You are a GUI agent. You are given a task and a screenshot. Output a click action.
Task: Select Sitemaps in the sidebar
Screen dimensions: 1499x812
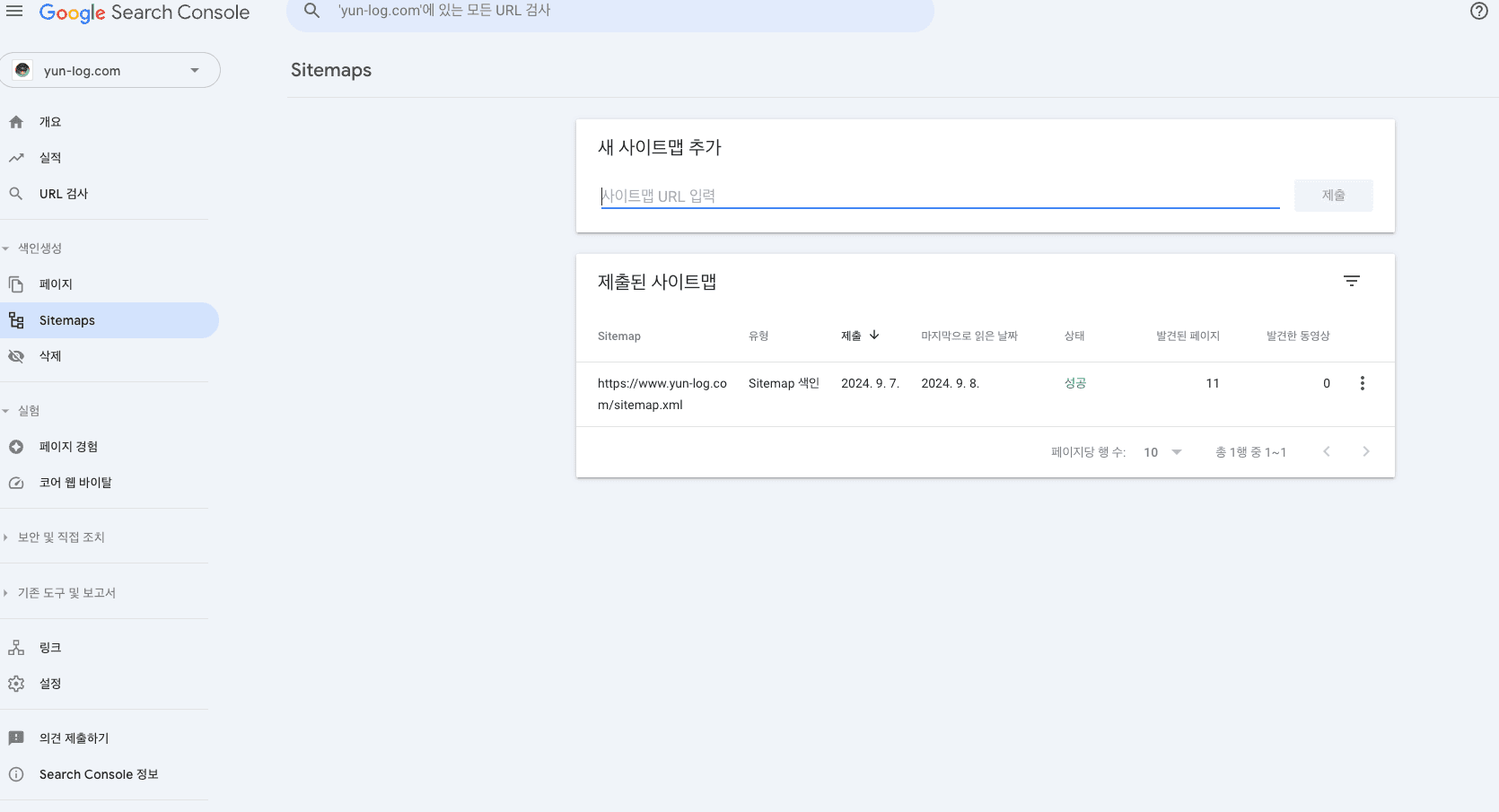point(110,320)
